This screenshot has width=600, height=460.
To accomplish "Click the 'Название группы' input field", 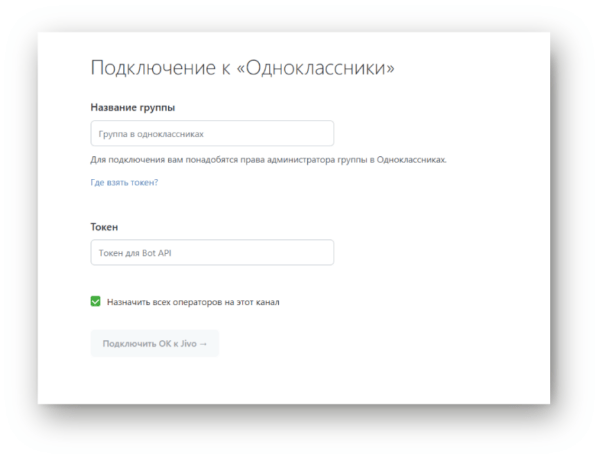I will (212, 133).
